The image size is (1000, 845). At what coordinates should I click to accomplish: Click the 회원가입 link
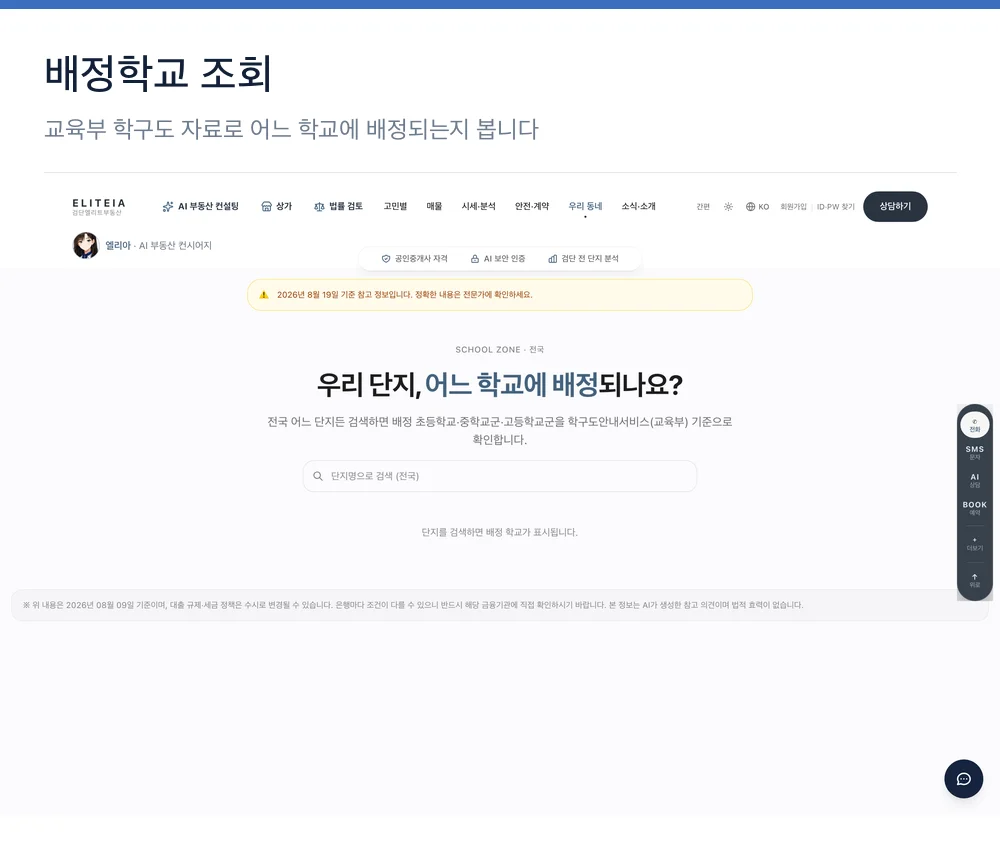[793, 207]
